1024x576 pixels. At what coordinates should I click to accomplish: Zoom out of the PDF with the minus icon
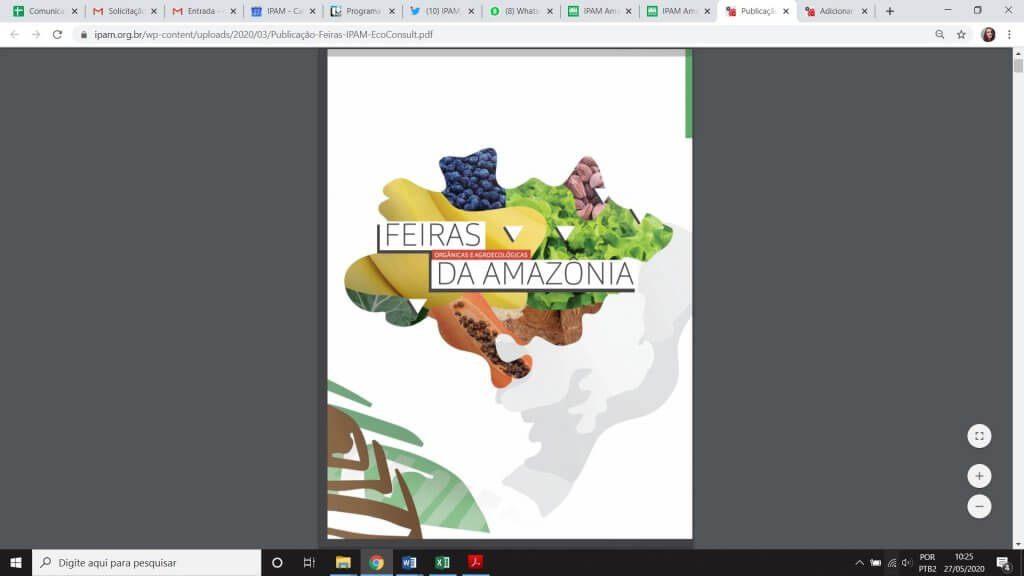[979, 508]
